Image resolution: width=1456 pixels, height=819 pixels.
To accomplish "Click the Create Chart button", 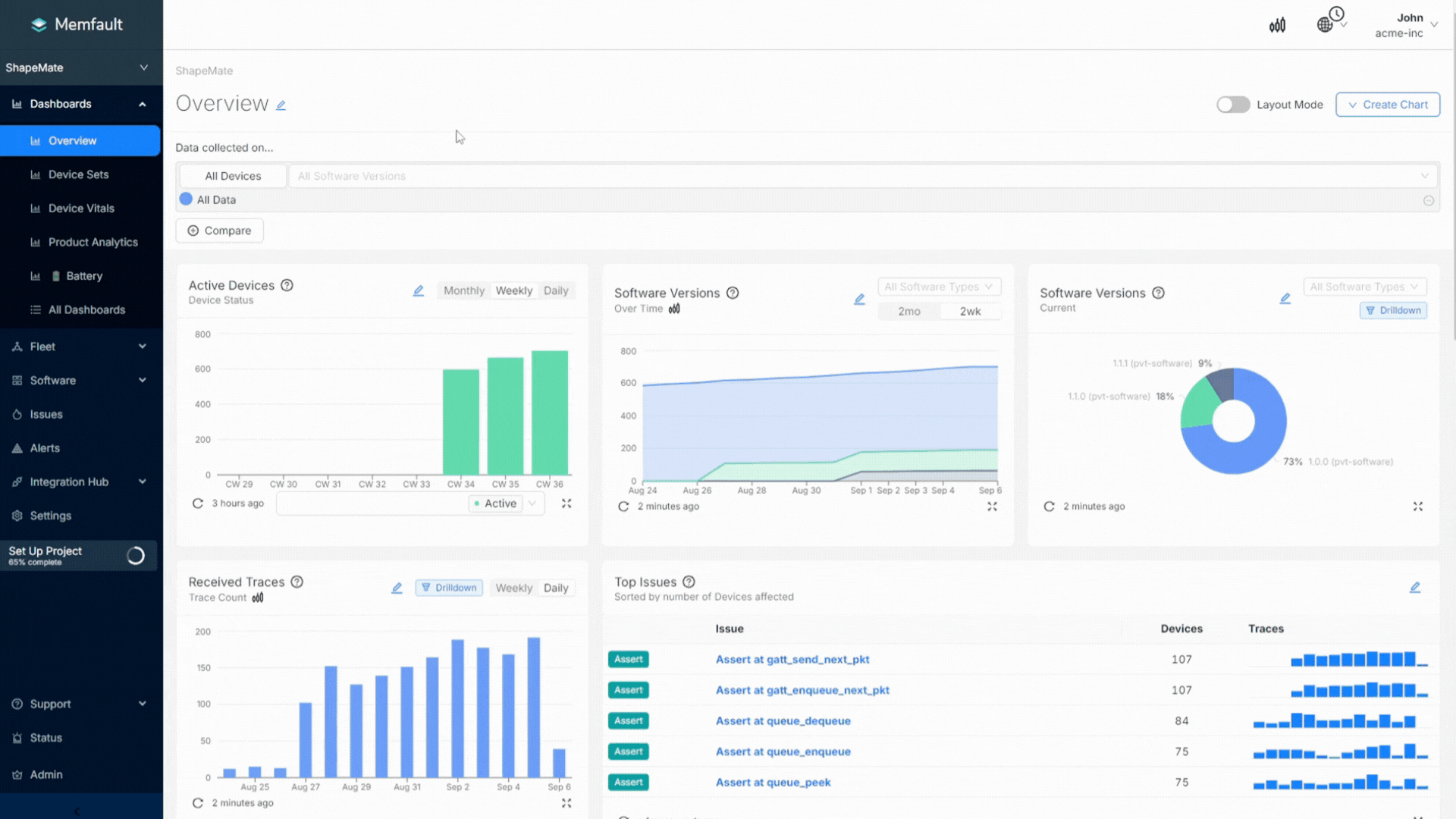I will tap(1387, 105).
